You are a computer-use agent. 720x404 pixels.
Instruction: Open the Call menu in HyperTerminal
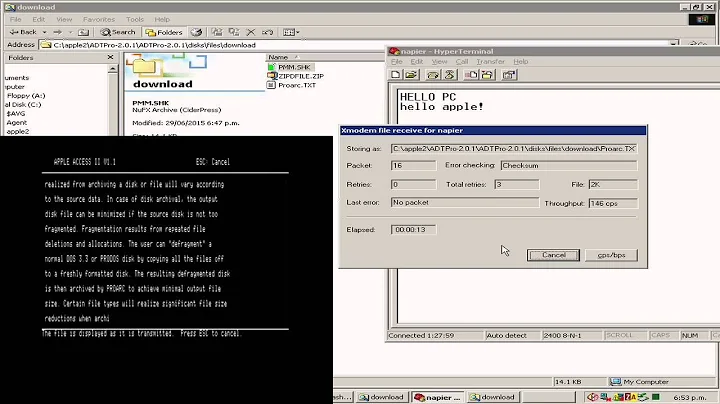[462, 62]
